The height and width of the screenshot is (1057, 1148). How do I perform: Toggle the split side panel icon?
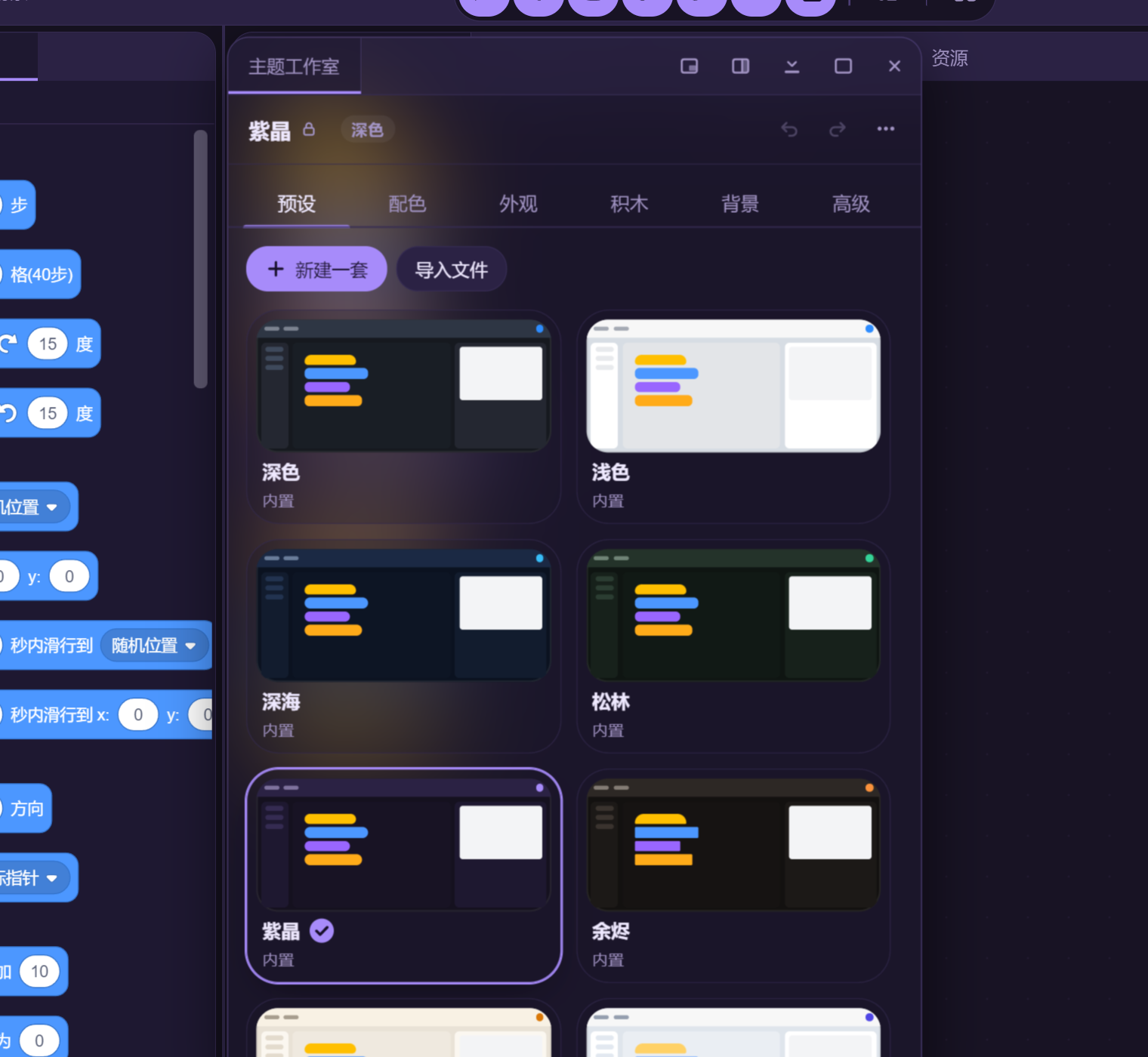[x=740, y=66]
